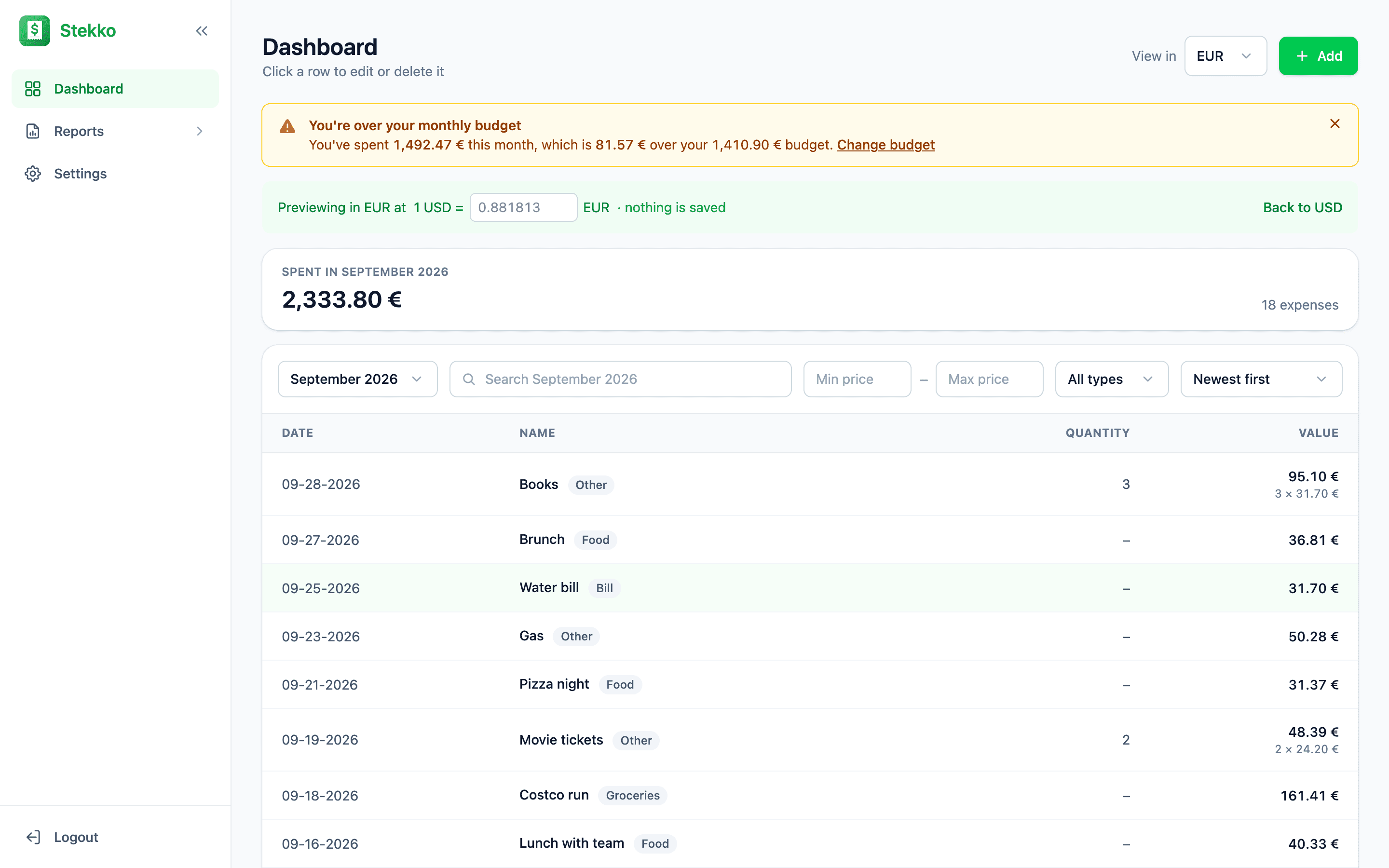Open the September 2026 month dropdown

coord(357,379)
